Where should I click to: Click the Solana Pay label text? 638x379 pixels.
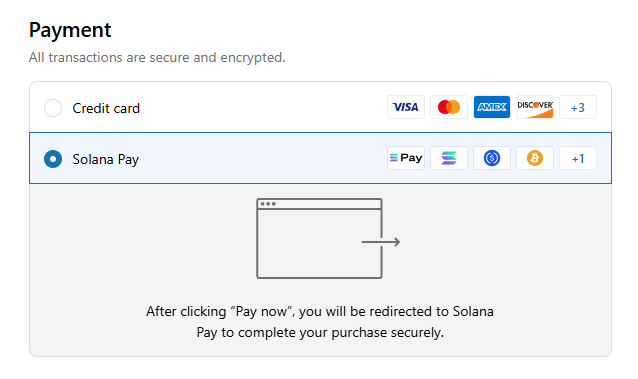(105, 159)
